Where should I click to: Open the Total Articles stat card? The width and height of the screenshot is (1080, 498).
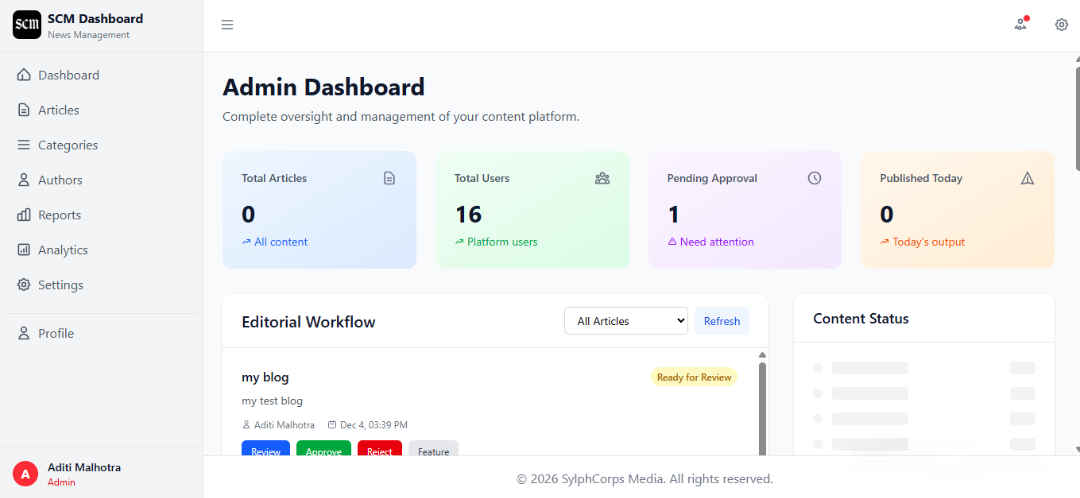[319, 209]
